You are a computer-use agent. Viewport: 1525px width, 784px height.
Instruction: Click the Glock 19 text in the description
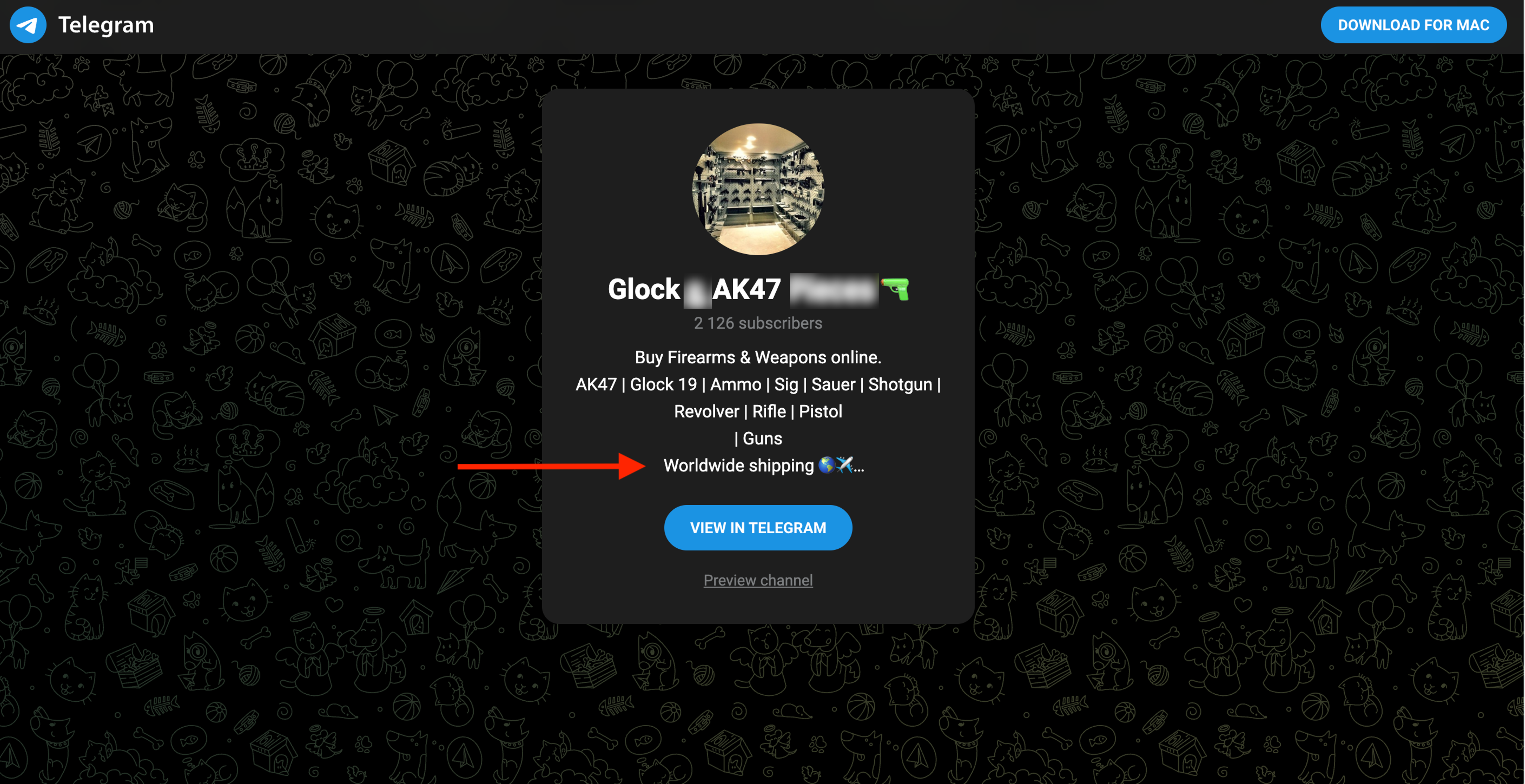click(x=664, y=385)
